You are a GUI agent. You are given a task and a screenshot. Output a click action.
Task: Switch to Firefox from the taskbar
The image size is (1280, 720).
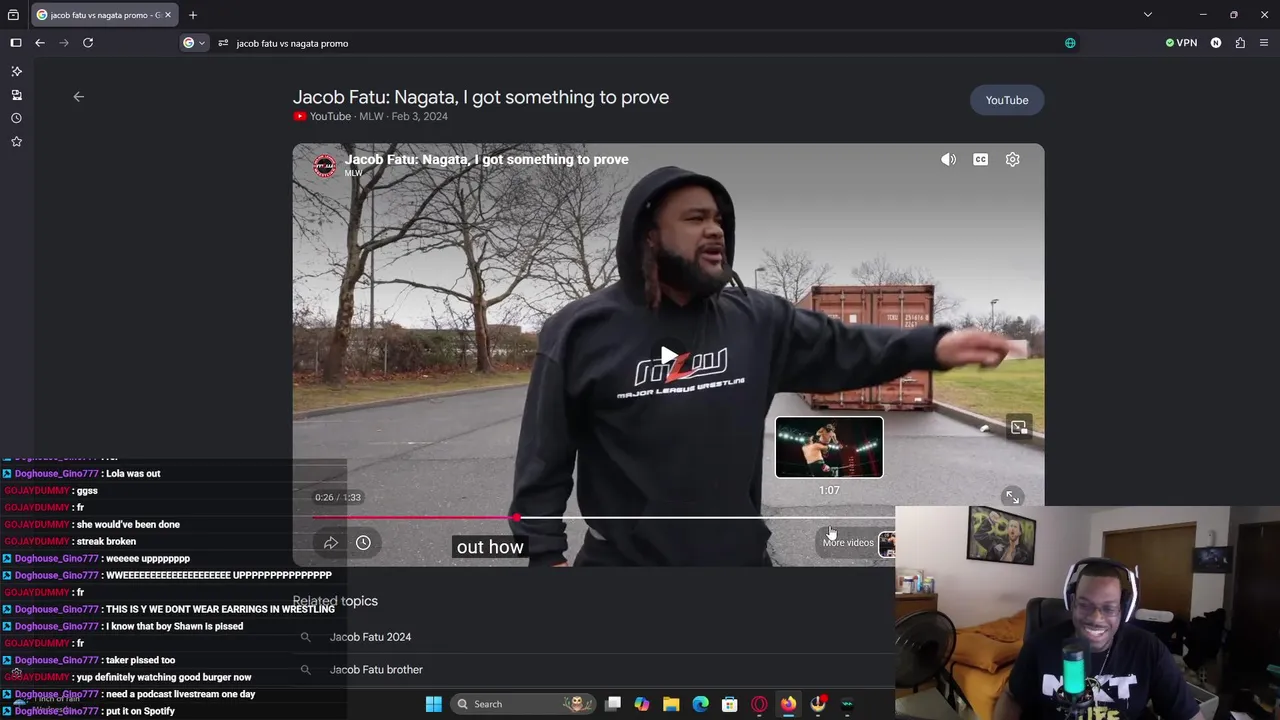[x=789, y=704]
